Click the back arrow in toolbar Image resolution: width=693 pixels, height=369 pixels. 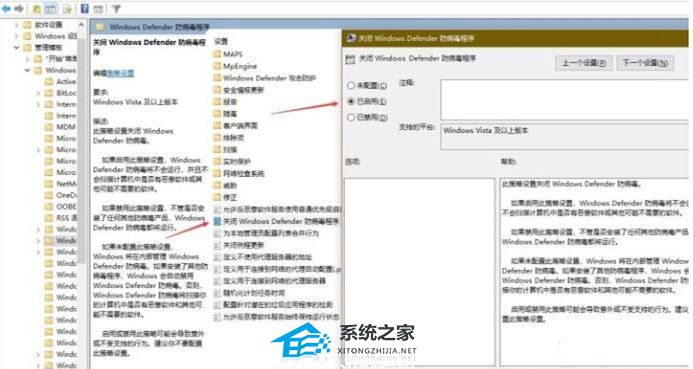[x=6, y=8]
